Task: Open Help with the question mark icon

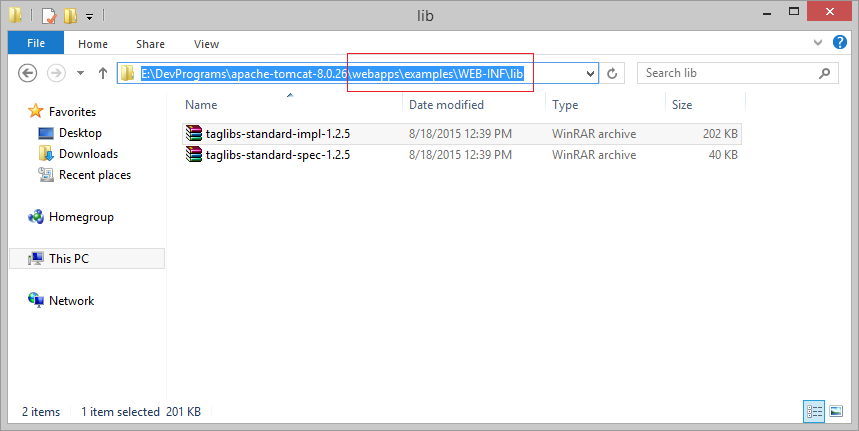Action: click(840, 42)
